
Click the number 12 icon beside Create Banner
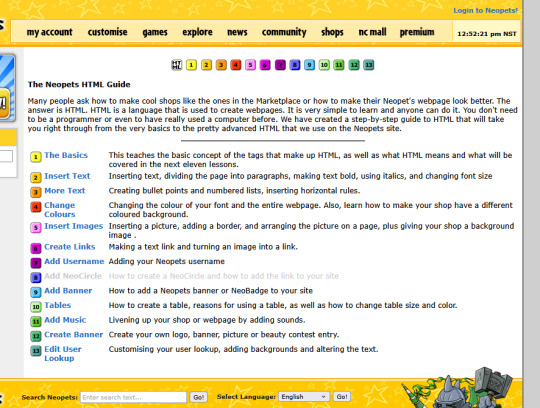pos(36,336)
